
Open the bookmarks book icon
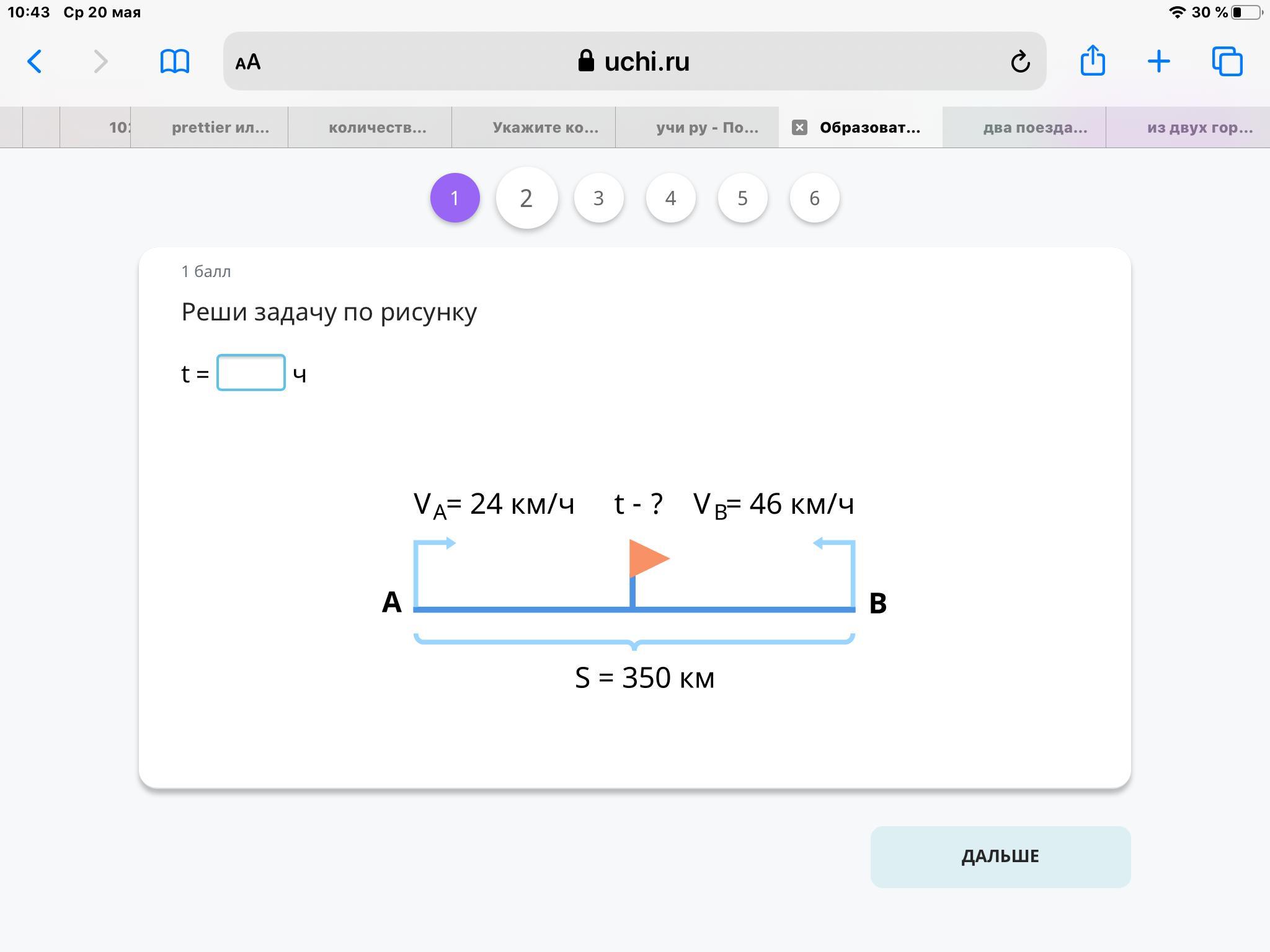(174, 61)
